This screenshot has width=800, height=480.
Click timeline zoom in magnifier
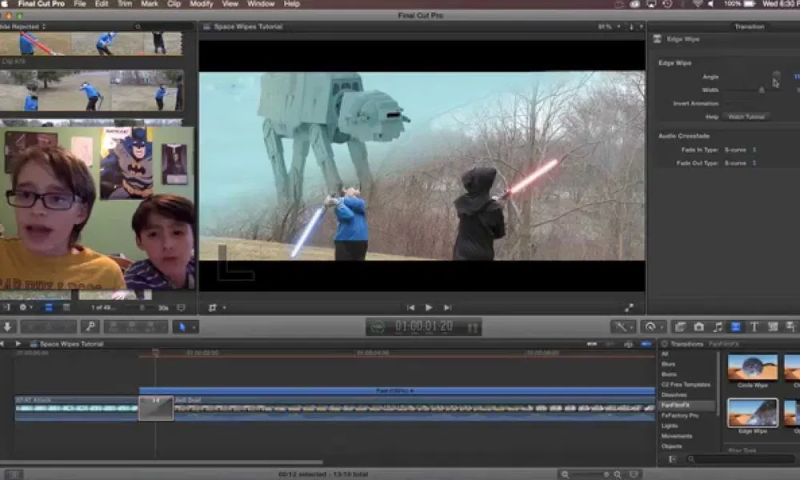617,474
